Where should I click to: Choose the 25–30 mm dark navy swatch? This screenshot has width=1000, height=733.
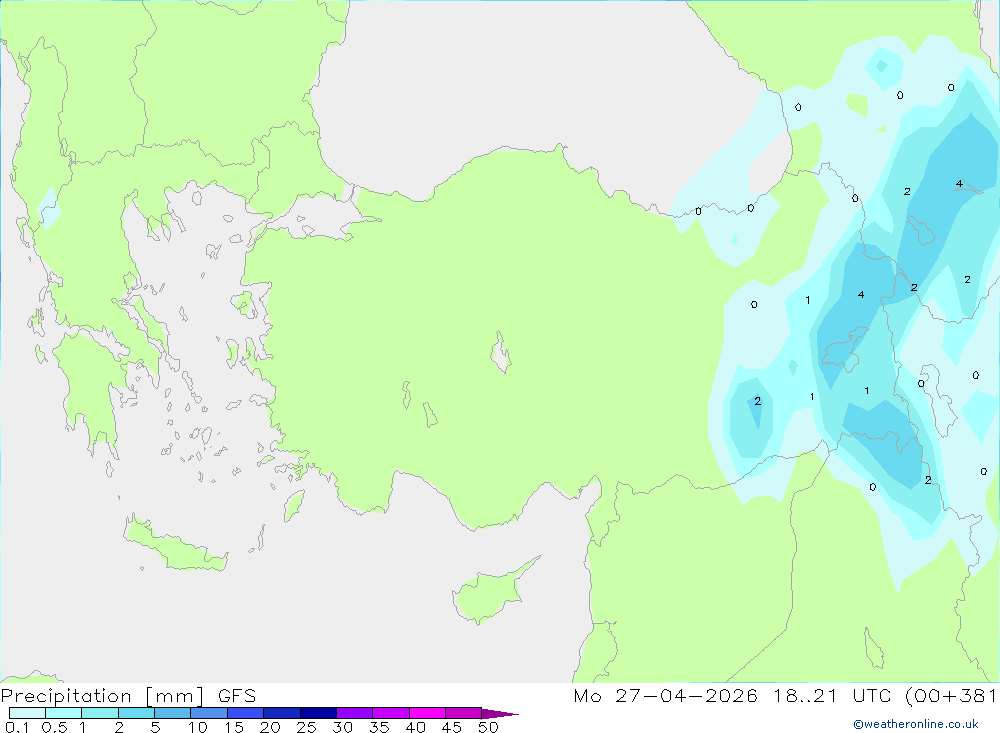pyautogui.click(x=318, y=713)
